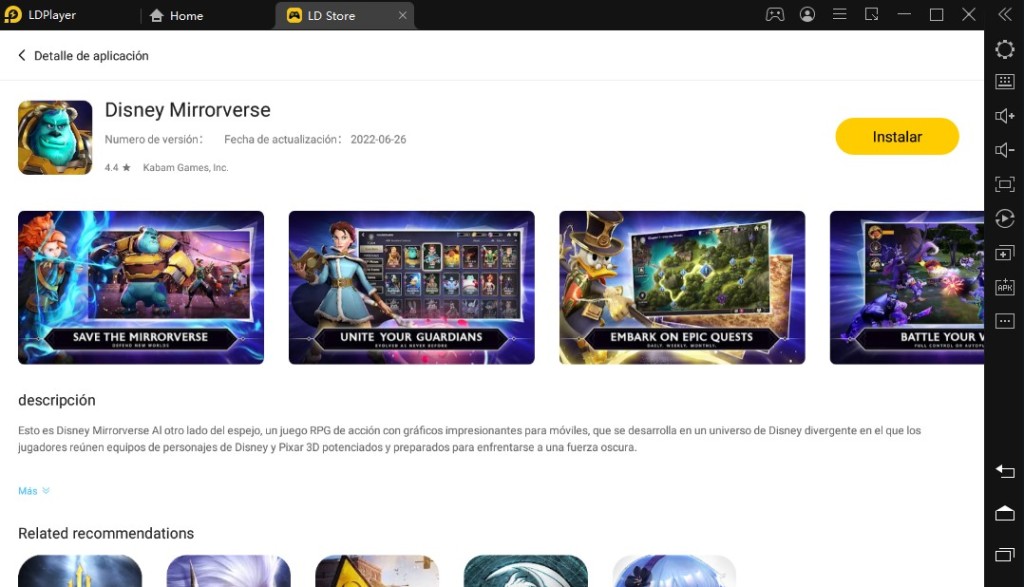The image size is (1024, 587).
Task: Open fifth related app with blue-haired character
Action: (x=674, y=571)
